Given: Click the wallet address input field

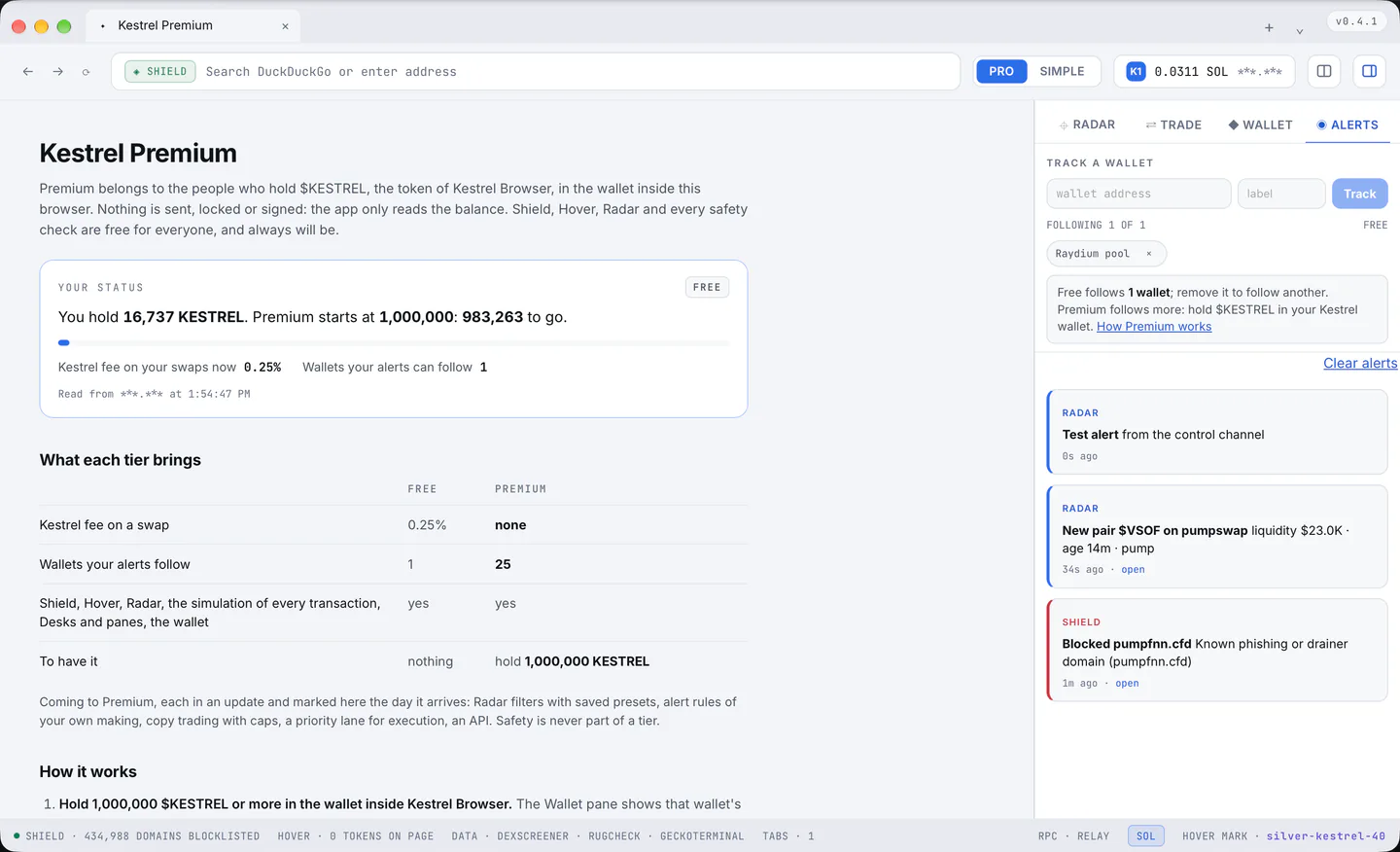Looking at the screenshot, I should (1138, 194).
